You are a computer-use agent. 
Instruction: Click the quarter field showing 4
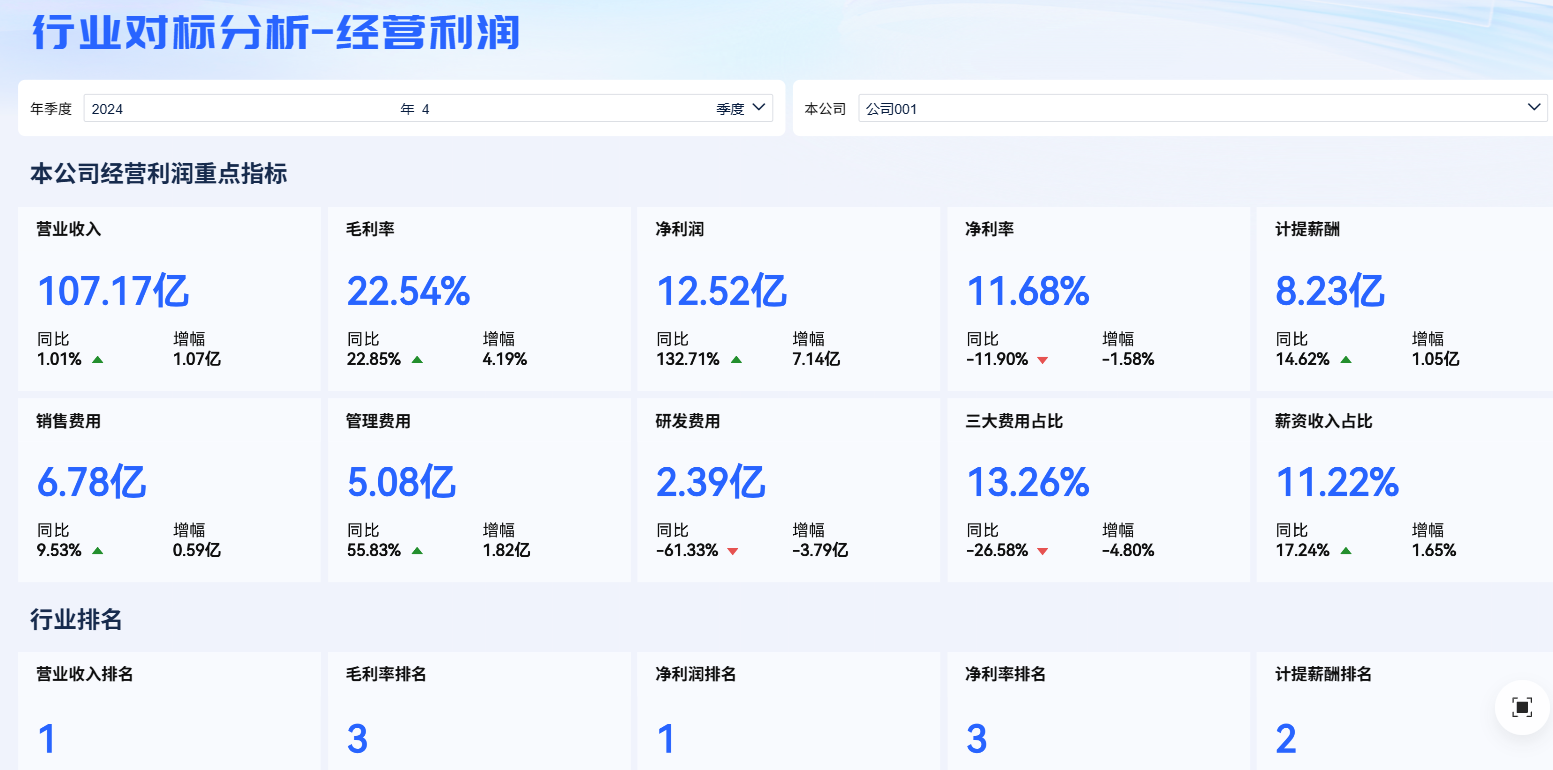tap(565, 109)
